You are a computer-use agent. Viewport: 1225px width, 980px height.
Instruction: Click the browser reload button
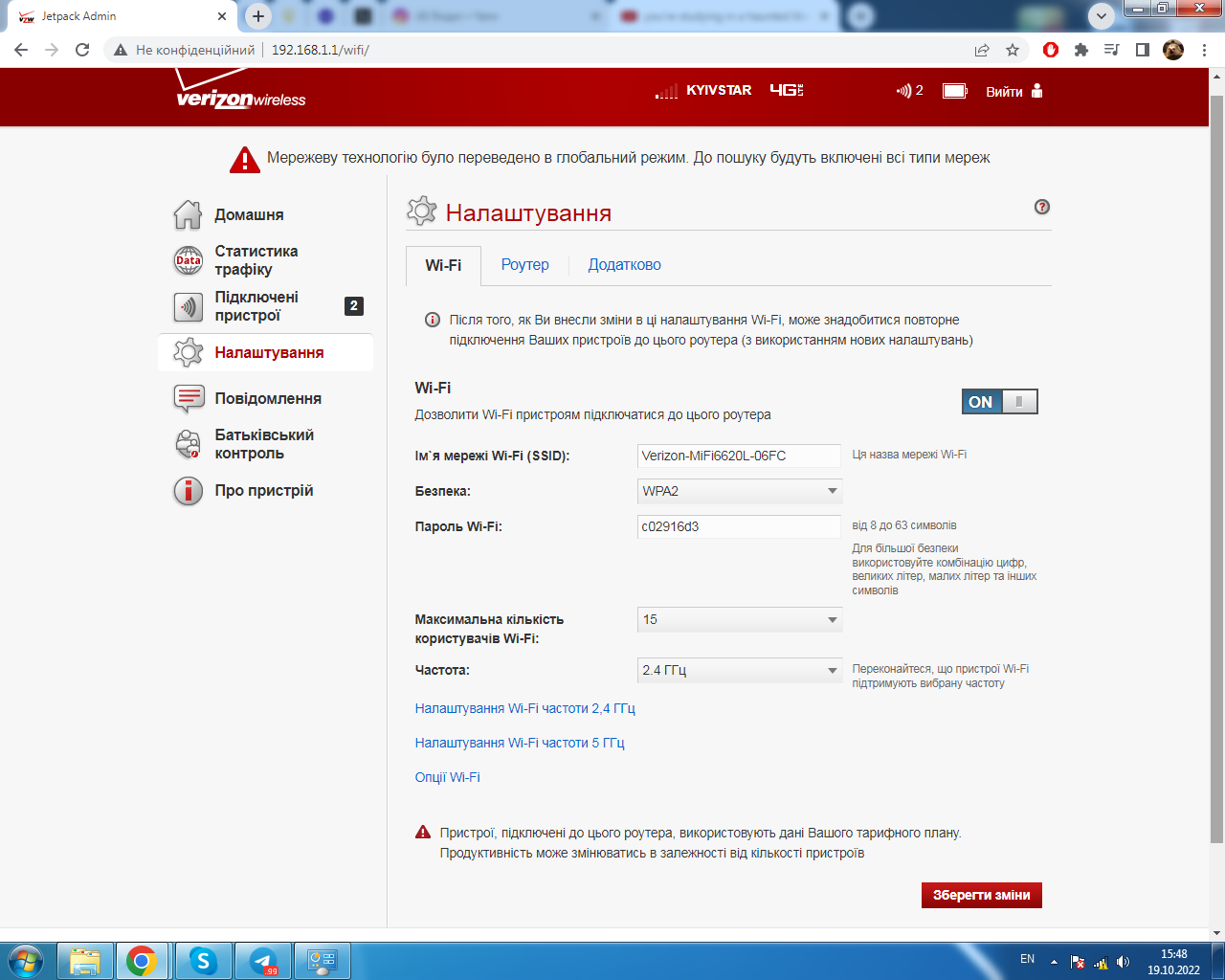[x=82, y=50]
